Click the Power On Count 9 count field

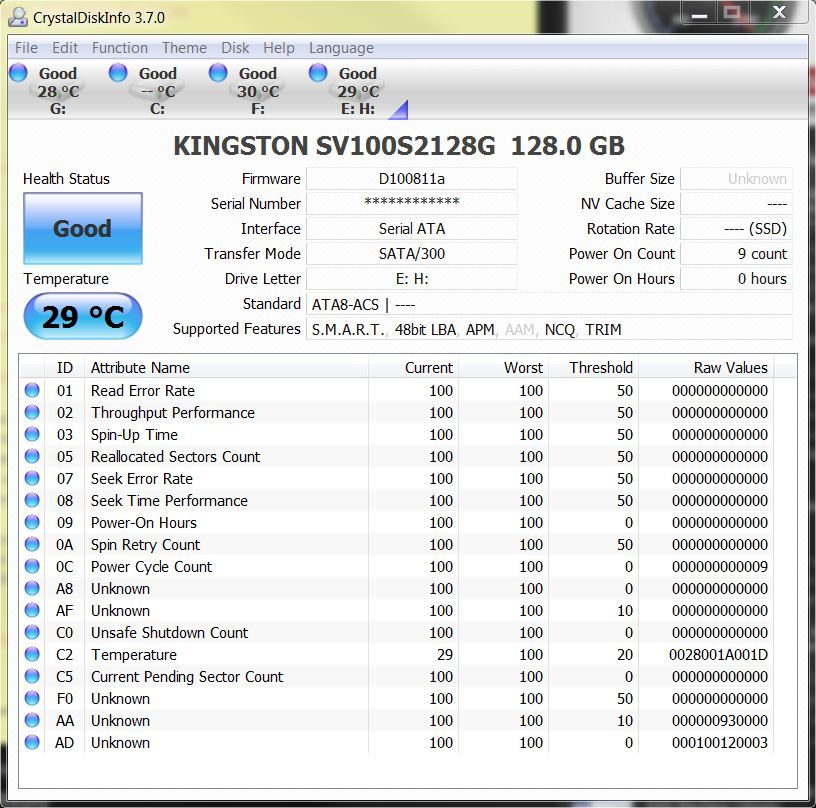coord(736,254)
